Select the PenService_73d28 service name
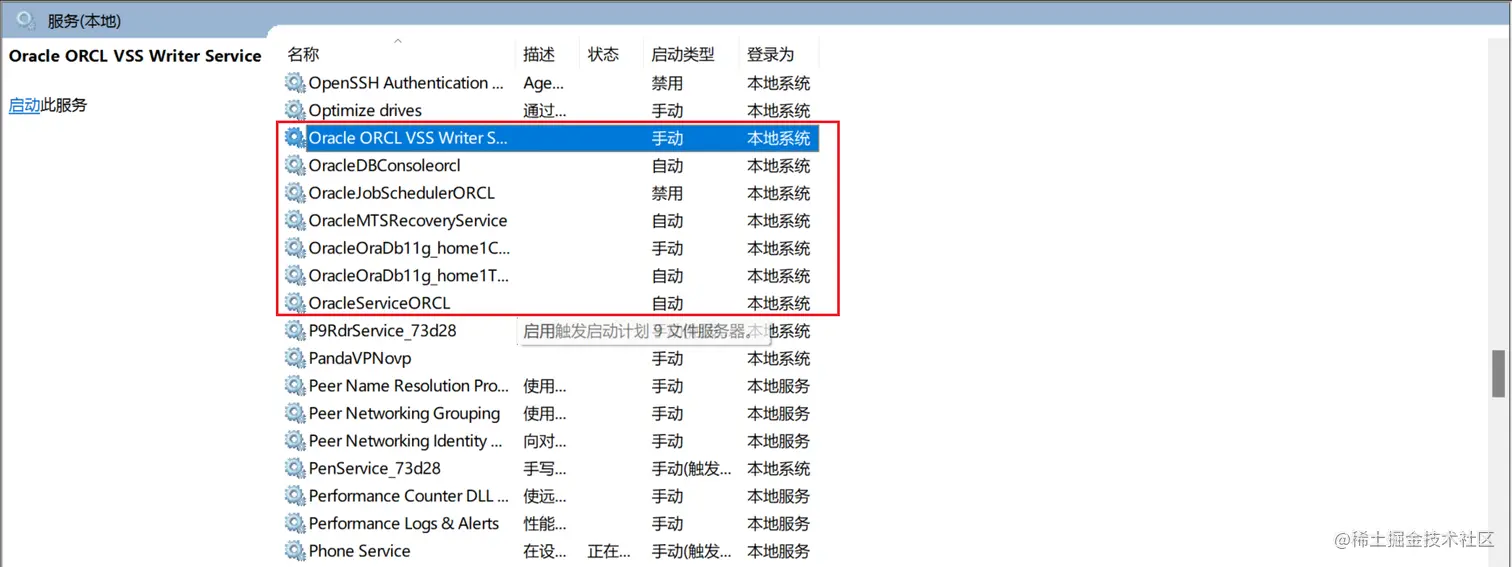 pyautogui.click(x=374, y=468)
